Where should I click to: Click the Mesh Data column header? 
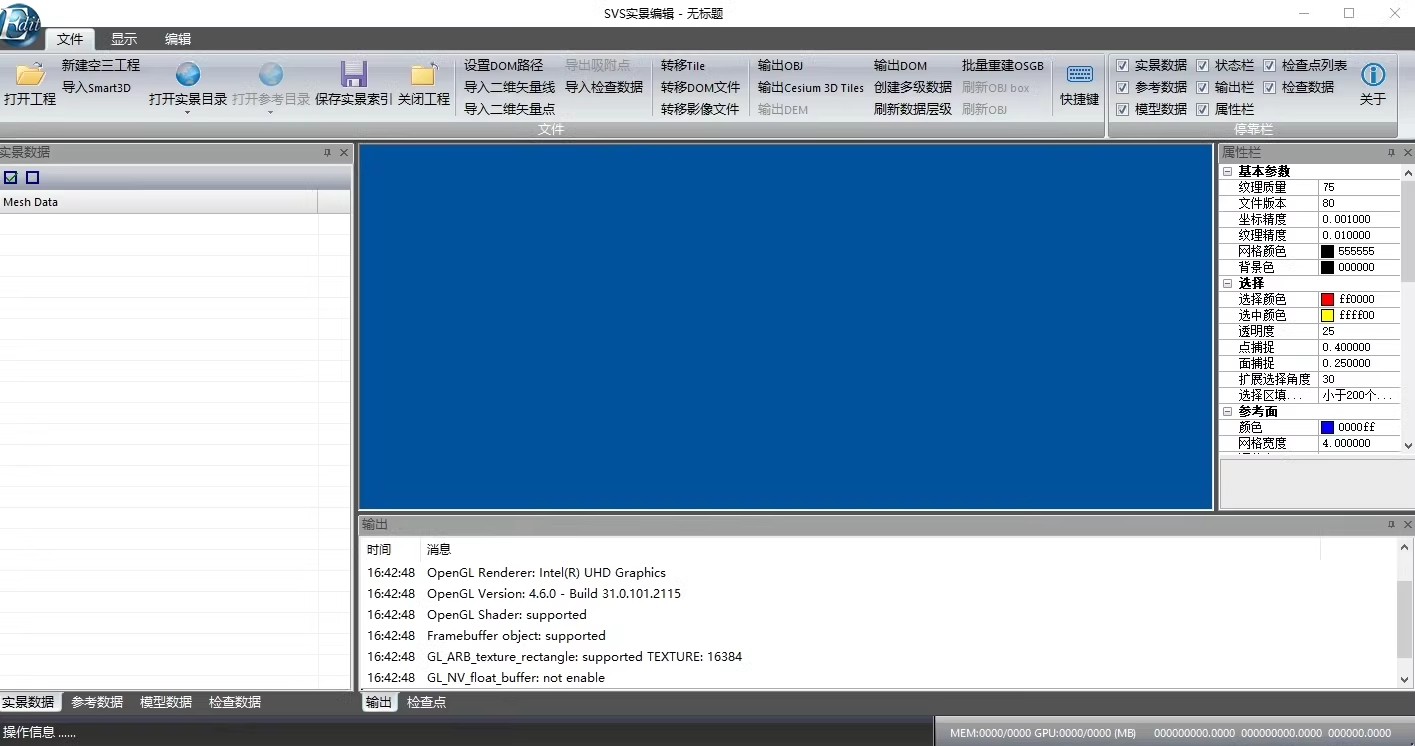pyautogui.click(x=158, y=202)
